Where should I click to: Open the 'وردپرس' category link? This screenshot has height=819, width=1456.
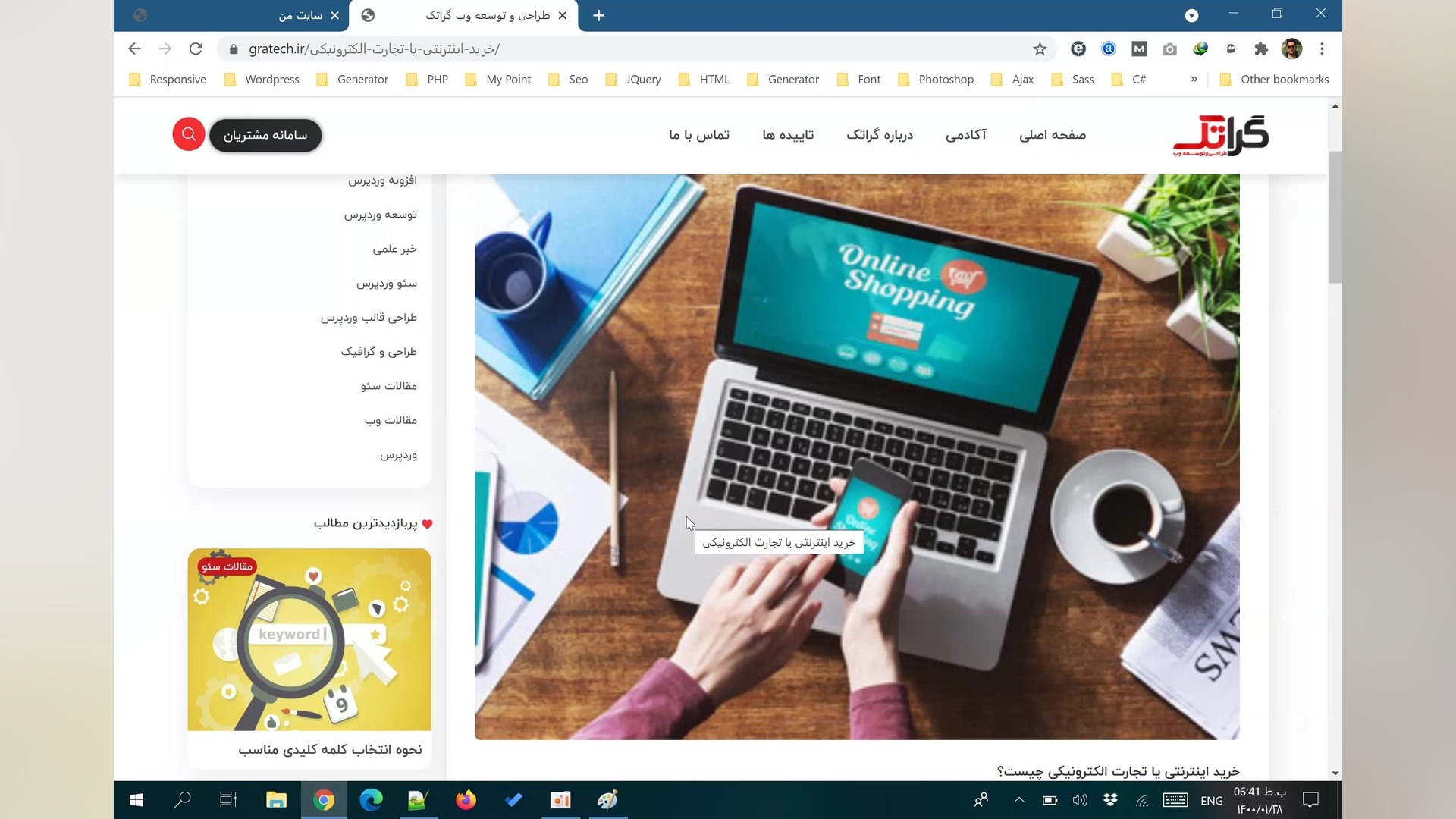(x=398, y=455)
